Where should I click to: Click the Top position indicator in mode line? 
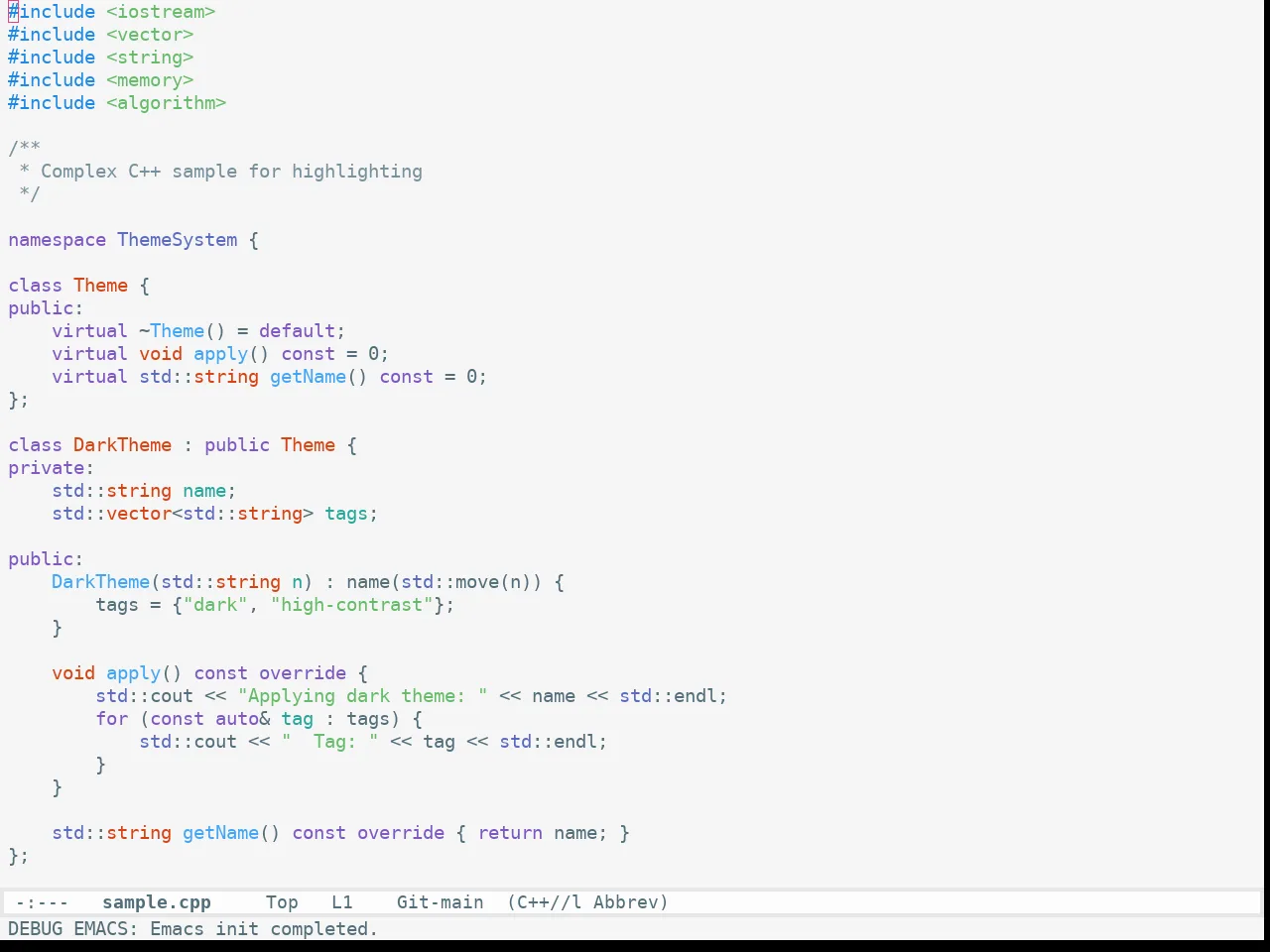point(282,902)
